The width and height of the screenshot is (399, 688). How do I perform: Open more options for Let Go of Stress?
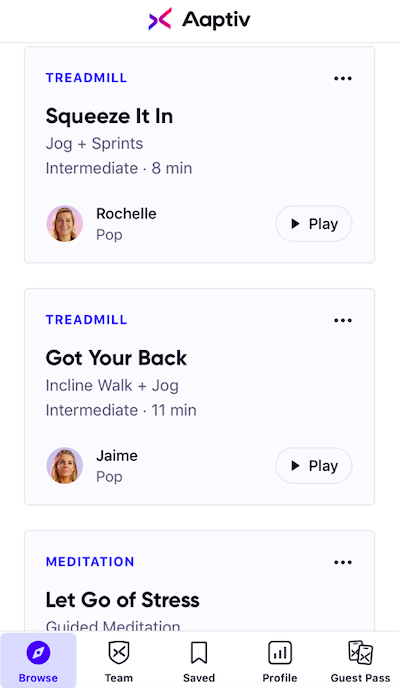[342, 562]
